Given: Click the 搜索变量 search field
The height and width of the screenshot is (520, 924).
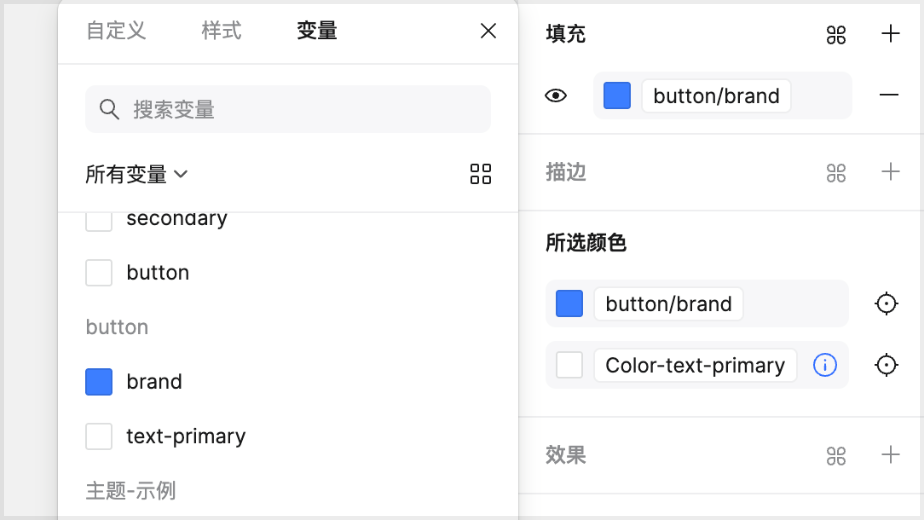Looking at the screenshot, I should pyautogui.click(x=288, y=109).
